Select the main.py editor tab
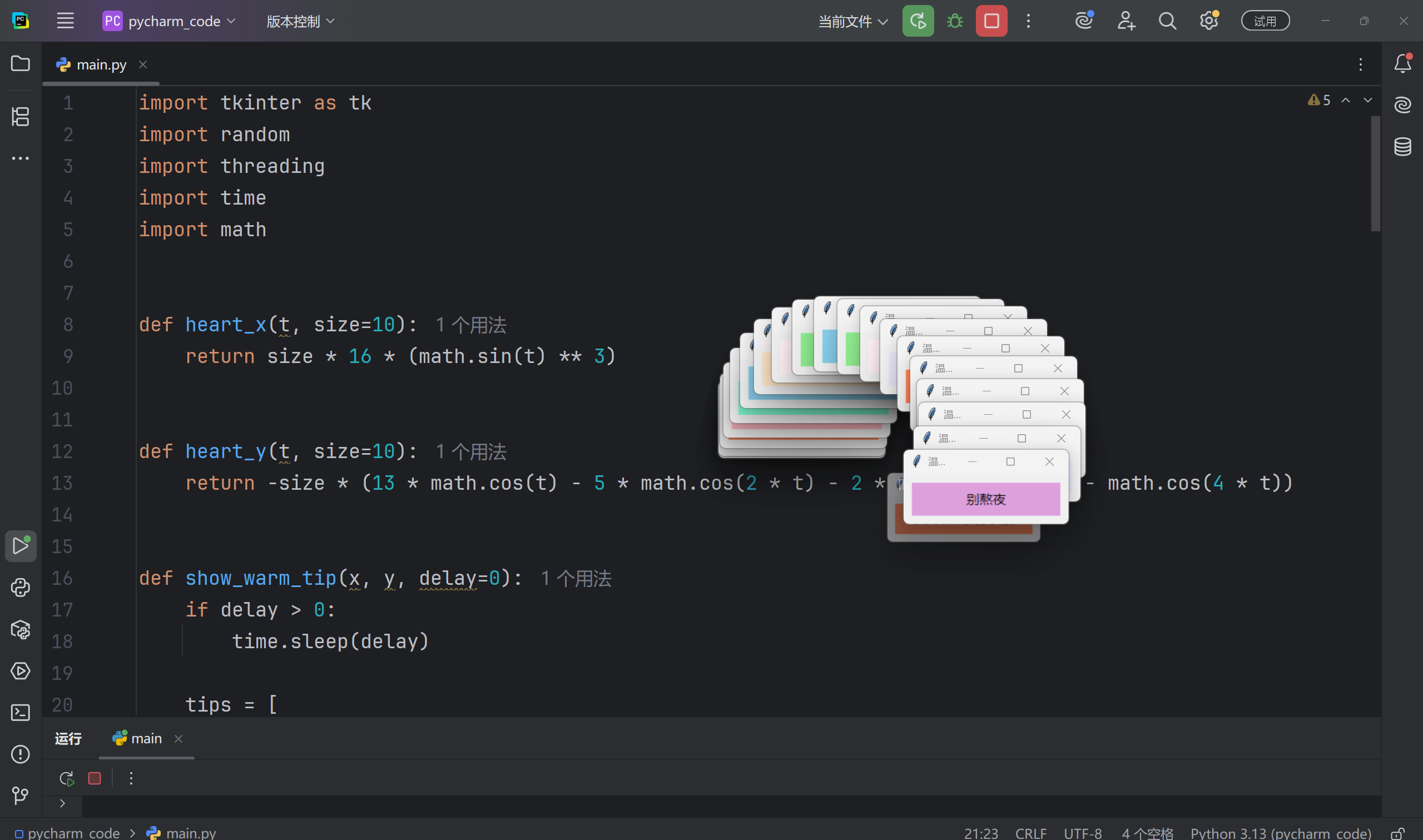1423x840 pixels. pyautogui.click(x=101, y=65)
